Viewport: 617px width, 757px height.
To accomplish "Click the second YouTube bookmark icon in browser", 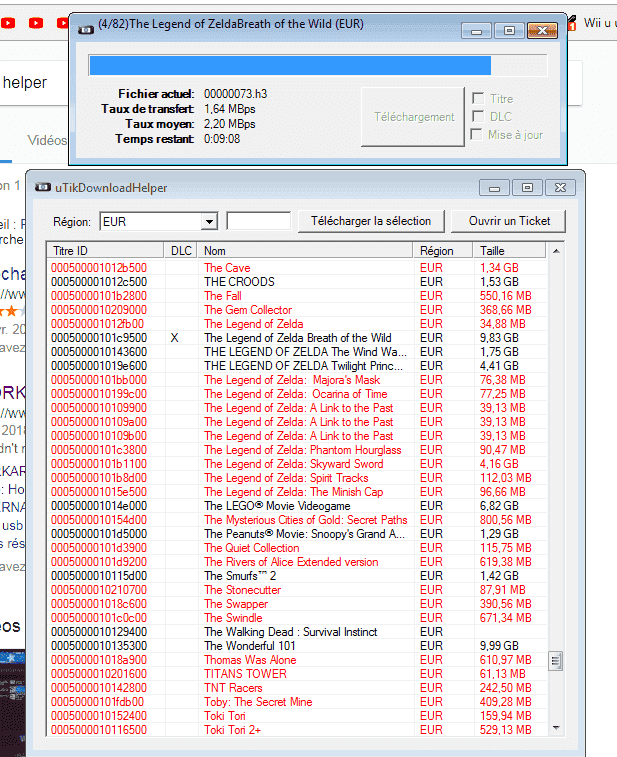I will pos(36,23).
